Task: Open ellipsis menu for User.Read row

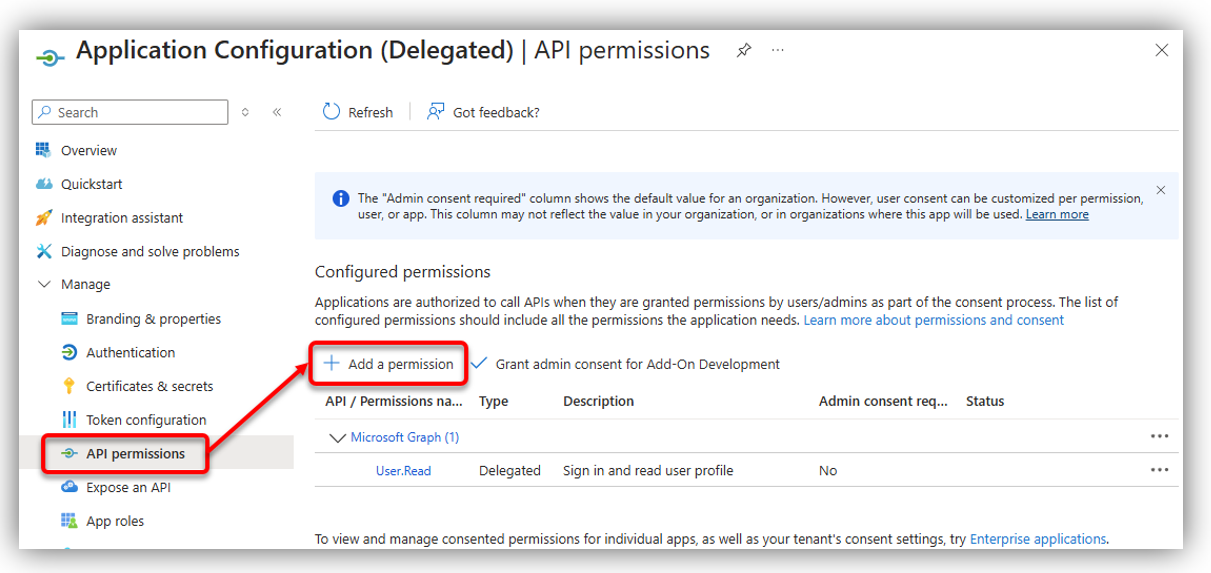Action: tap(1159, 470)
